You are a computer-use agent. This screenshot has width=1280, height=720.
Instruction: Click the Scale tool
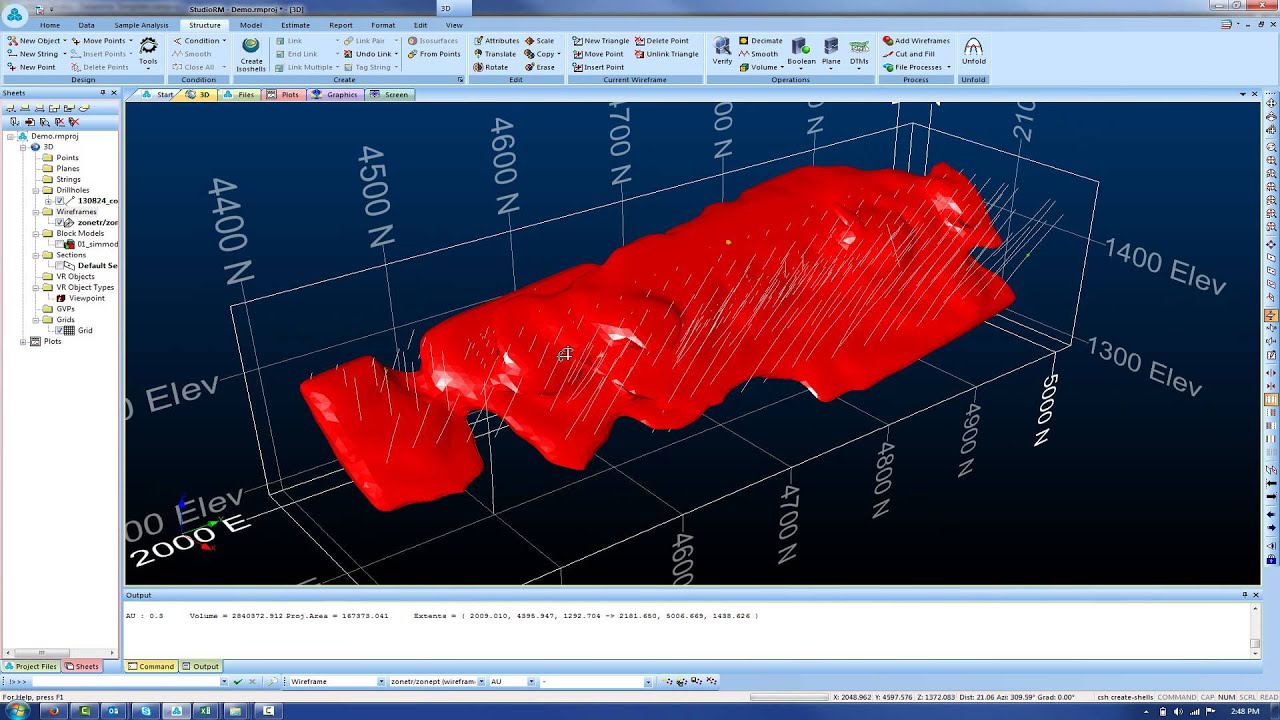[x=539, y=41]
